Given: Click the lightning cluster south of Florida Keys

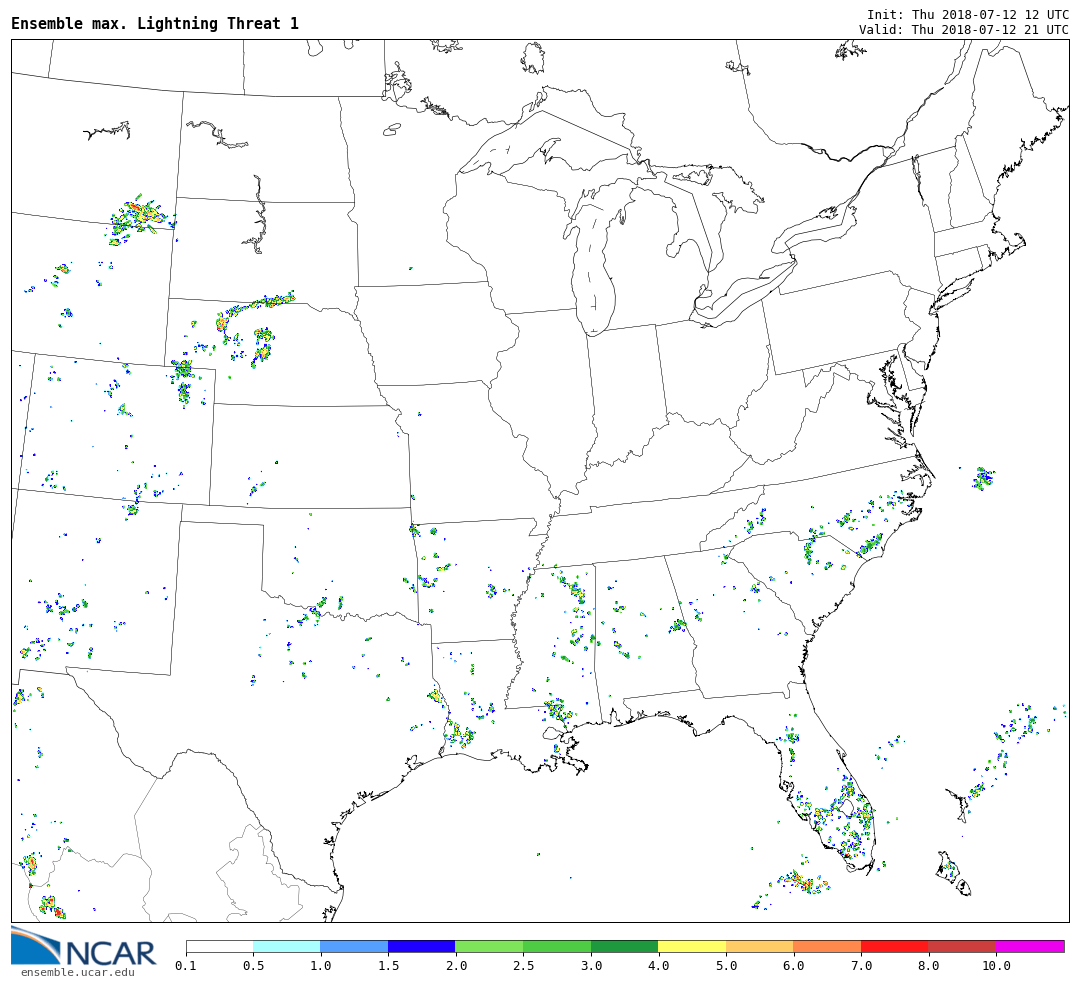Looking at the screenshot, I should [802, 882].
